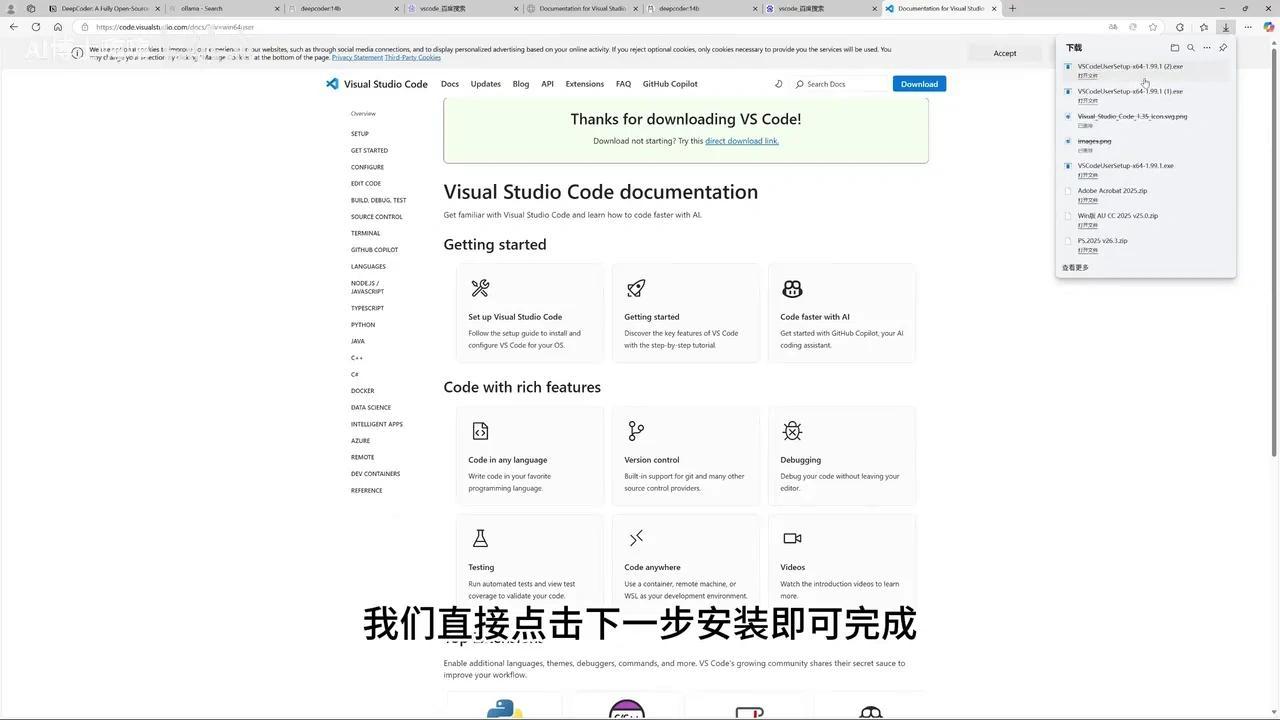Pin the downloads panel
1280x720 pixels.
1223,47
